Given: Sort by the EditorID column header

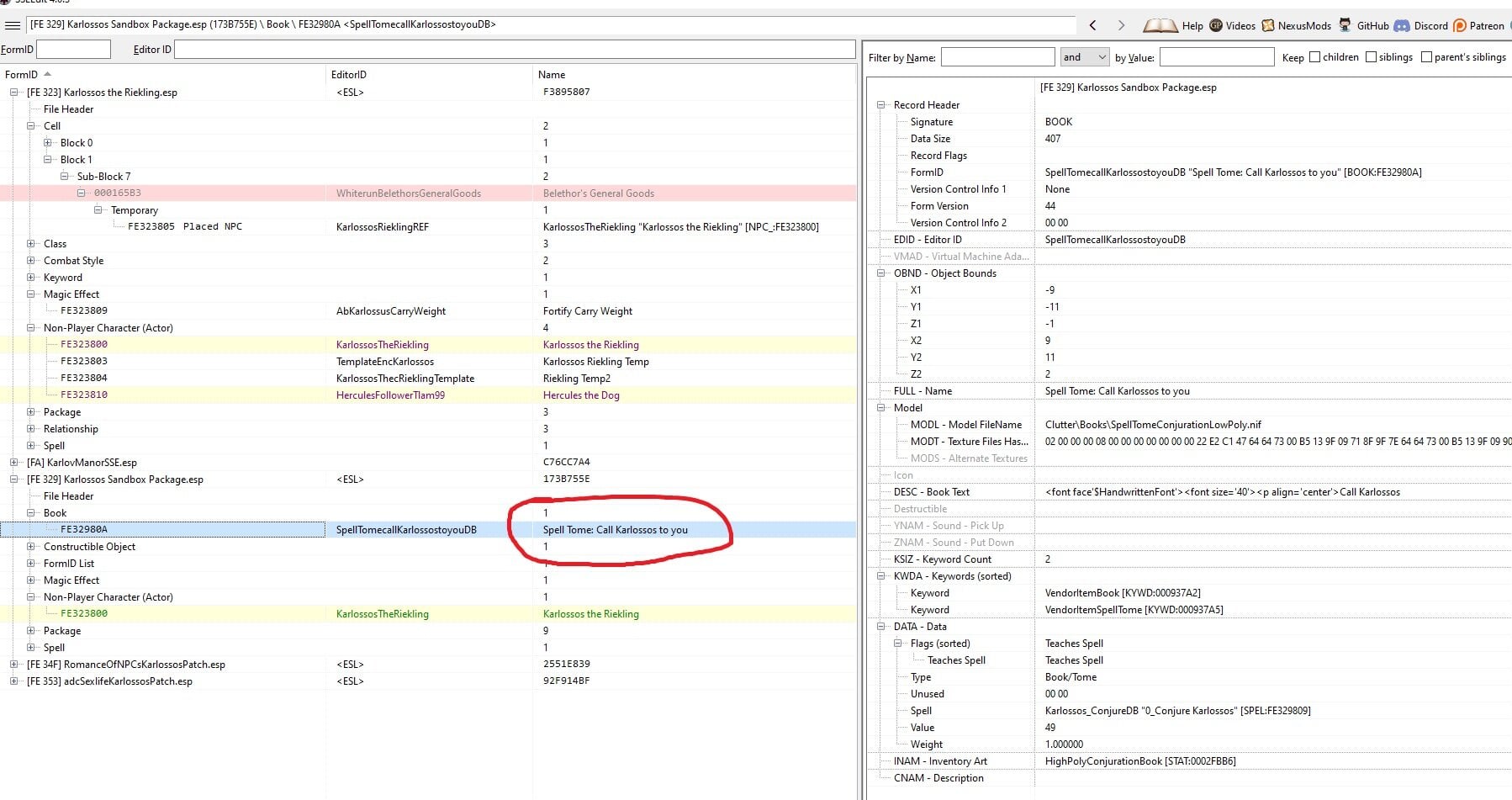Looking at the screenshot, I should coord(430,74).
